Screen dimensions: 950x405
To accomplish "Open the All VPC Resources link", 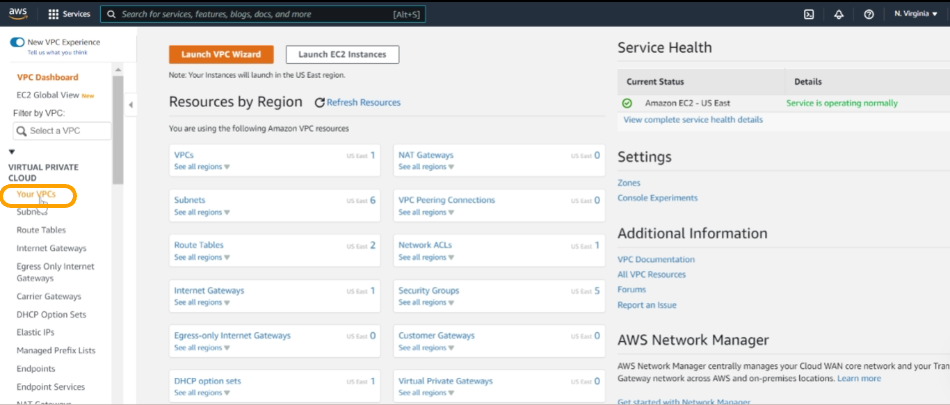I will click(651, 275).
